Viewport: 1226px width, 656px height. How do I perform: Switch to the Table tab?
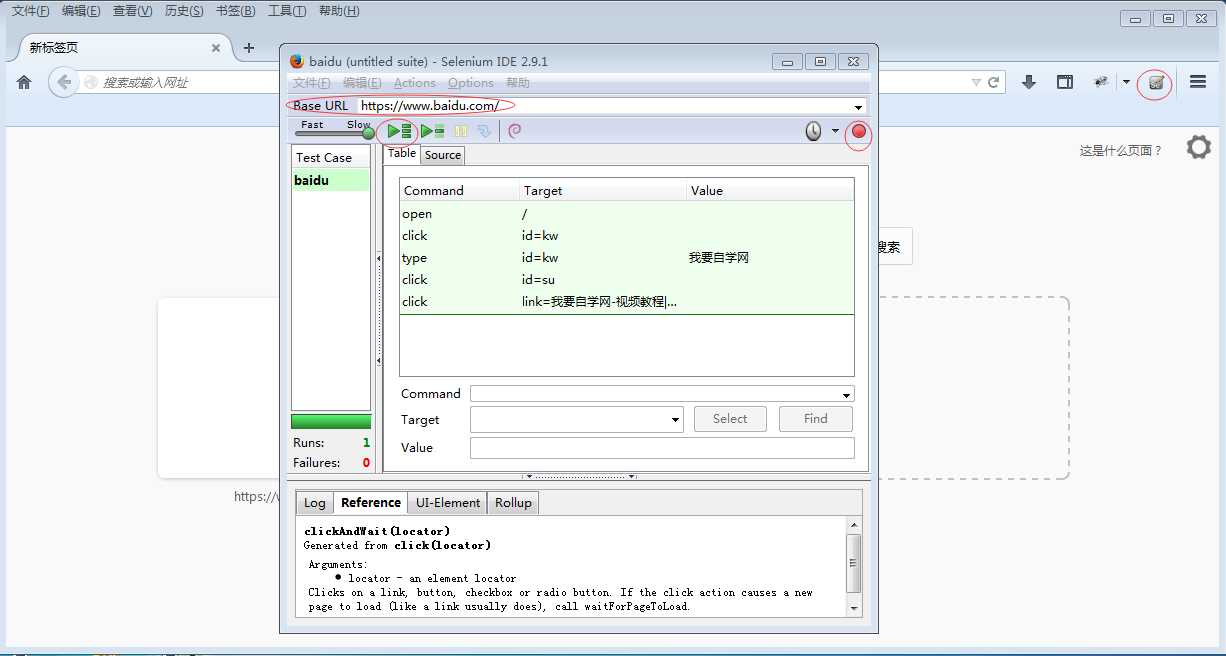402,154
